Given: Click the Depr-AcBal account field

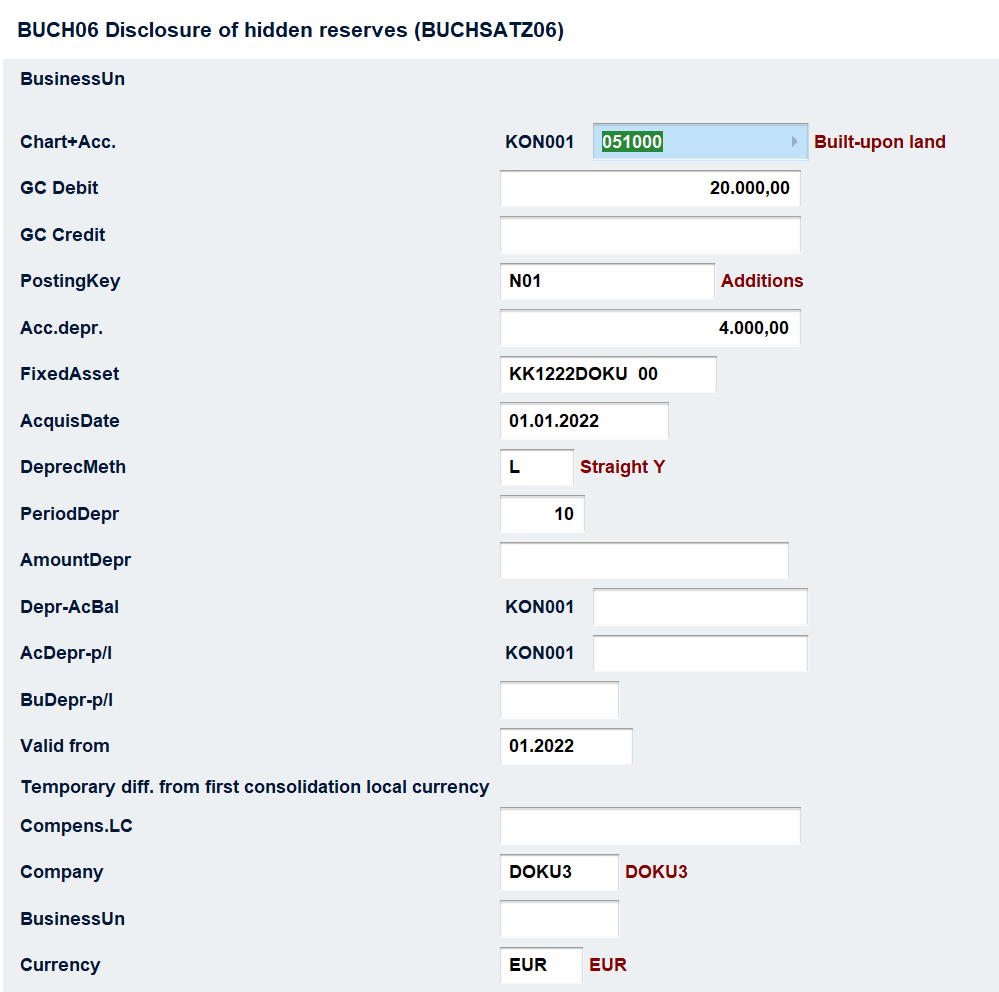Looking at the screenshot, I should coord(700,607).
